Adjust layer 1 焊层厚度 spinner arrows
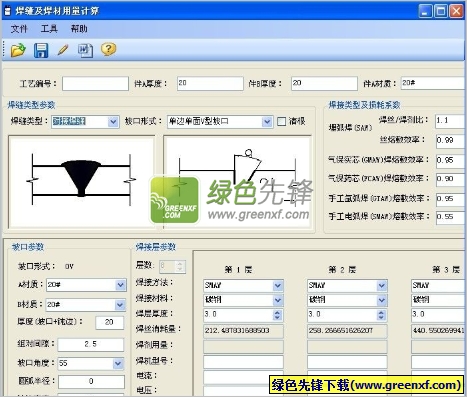The height and width of the screenshot is (397, 467). 277,315
